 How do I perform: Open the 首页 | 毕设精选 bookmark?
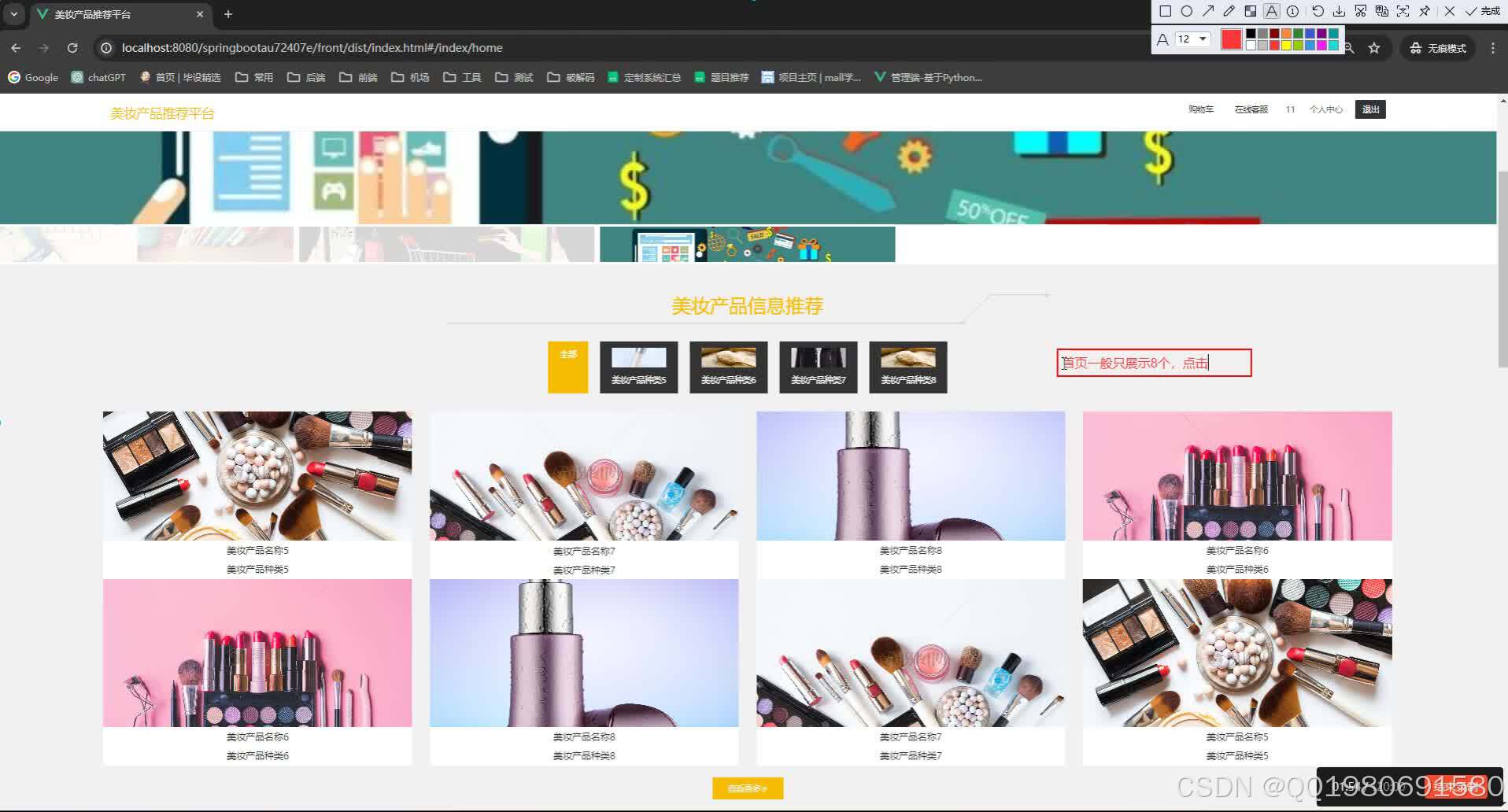[x=180, y=77]
